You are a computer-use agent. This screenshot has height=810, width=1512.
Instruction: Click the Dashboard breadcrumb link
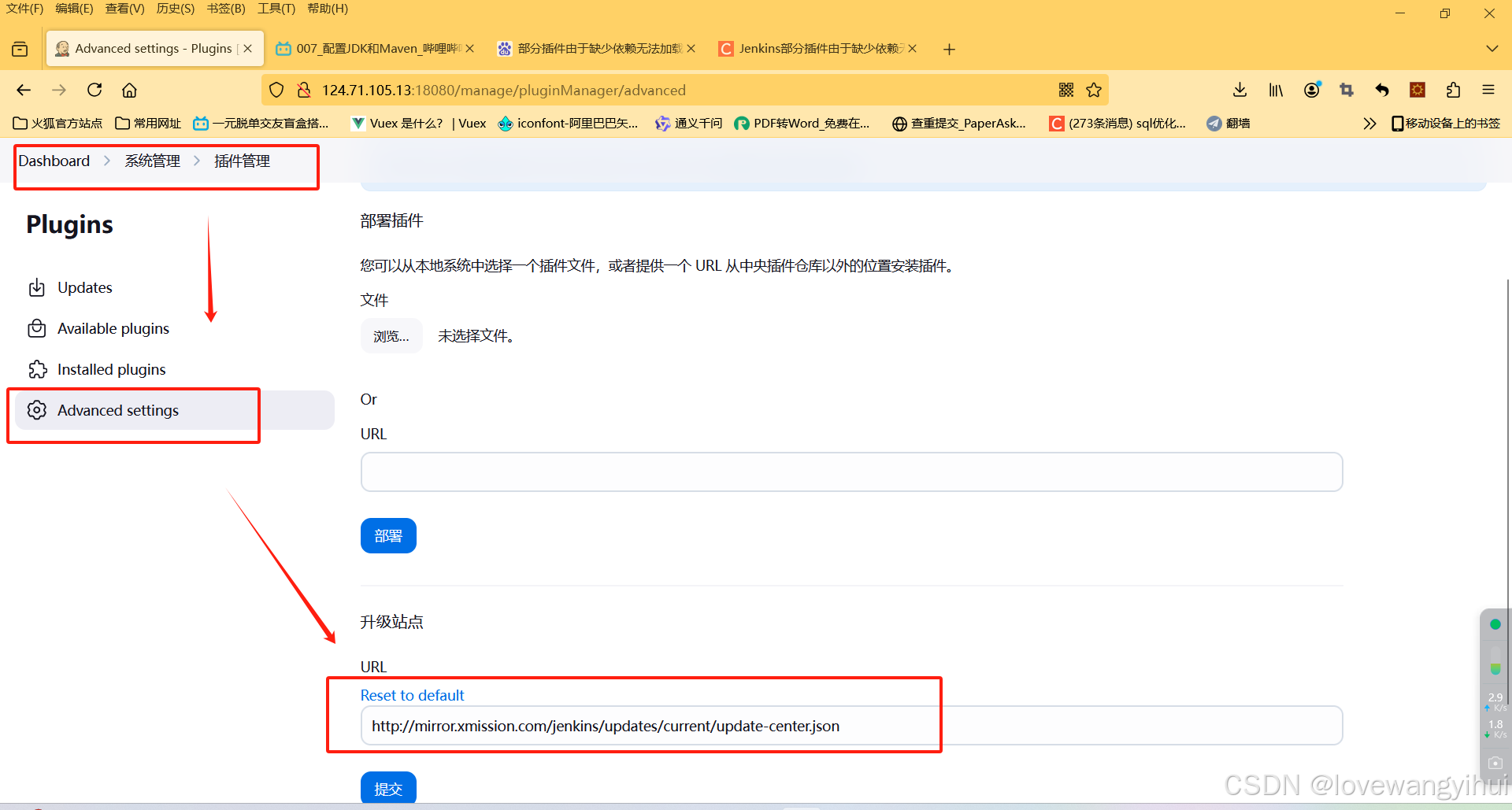pos(54,161)
